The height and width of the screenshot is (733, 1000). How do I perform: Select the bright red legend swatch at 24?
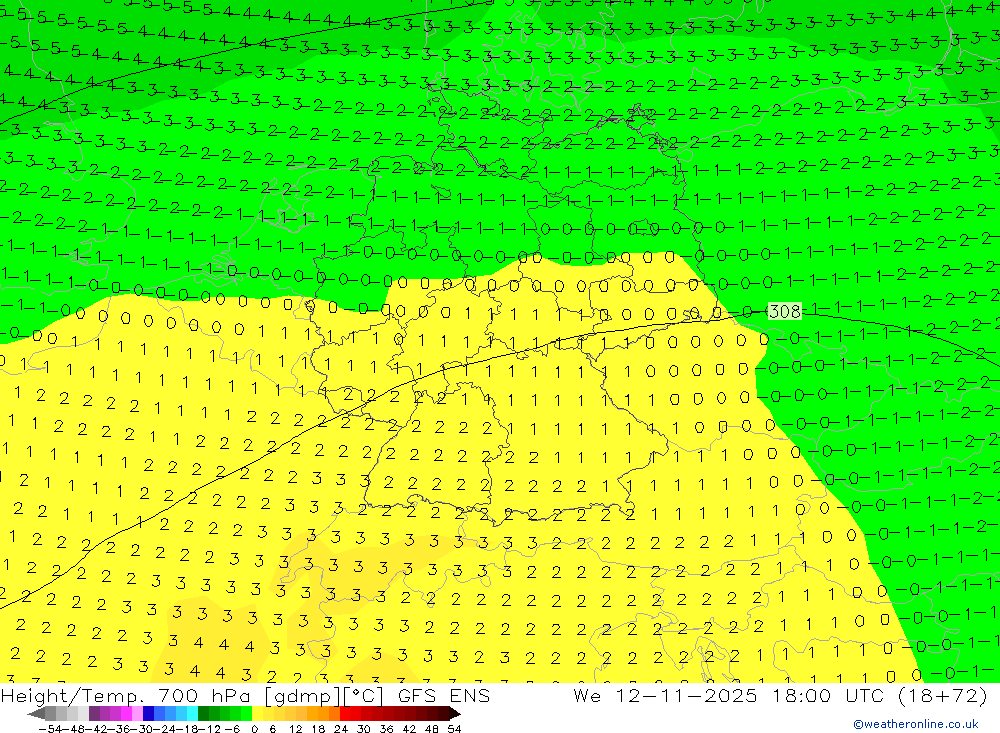coord(345,714)
